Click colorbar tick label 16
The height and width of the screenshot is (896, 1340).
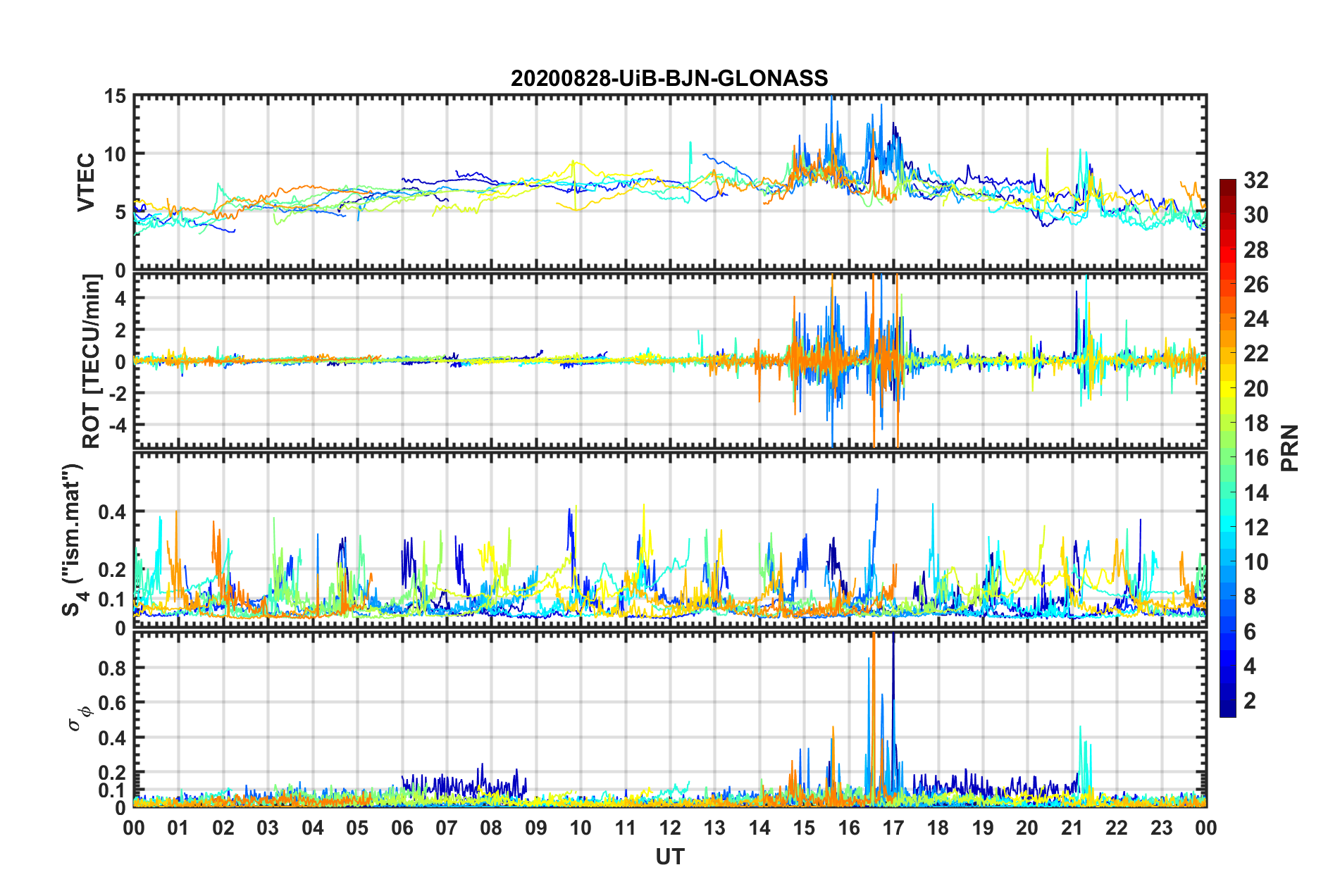click(x=1255, y=458)
